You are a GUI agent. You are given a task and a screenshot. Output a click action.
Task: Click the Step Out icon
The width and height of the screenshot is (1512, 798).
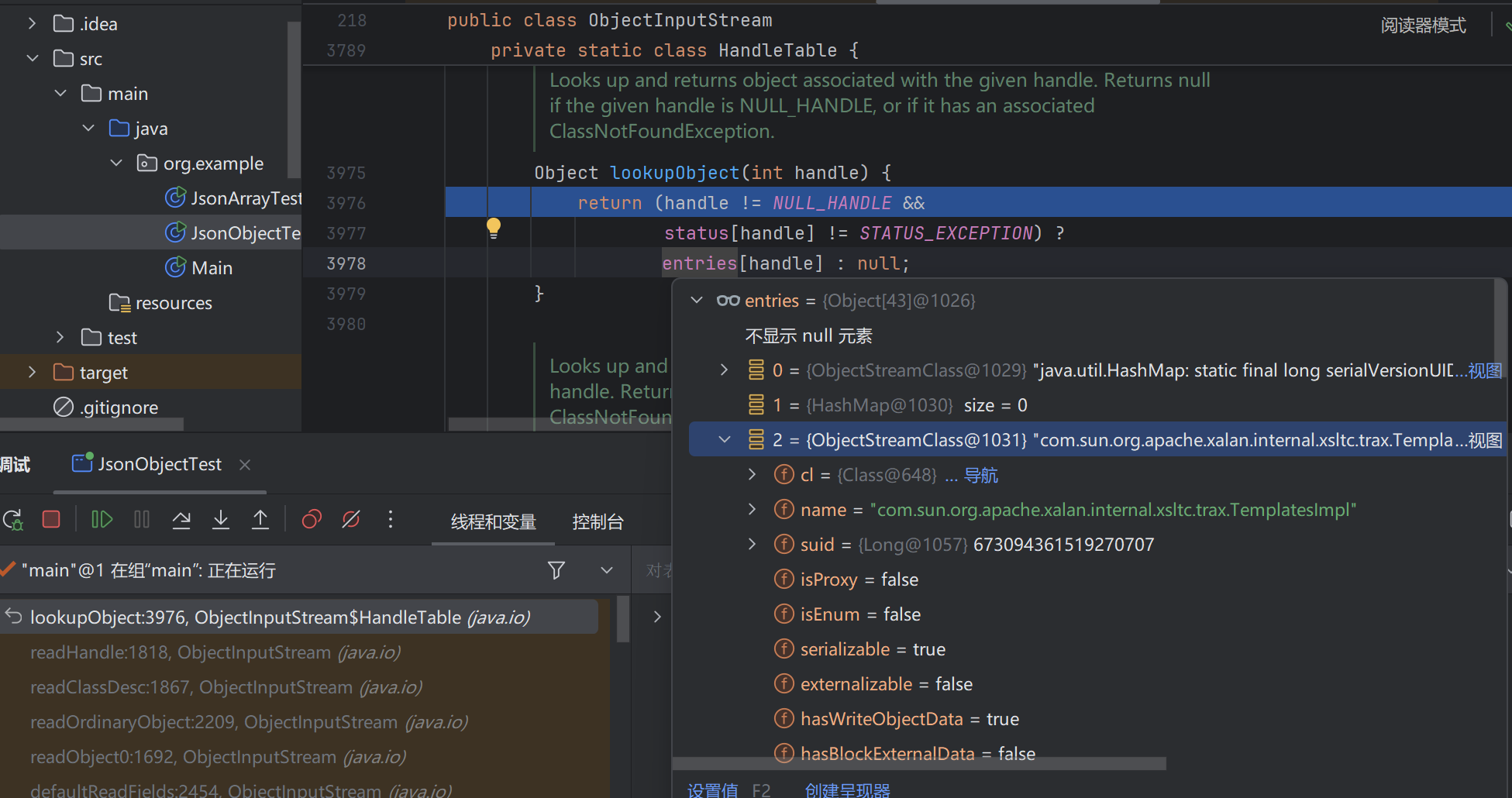point(260,519)
